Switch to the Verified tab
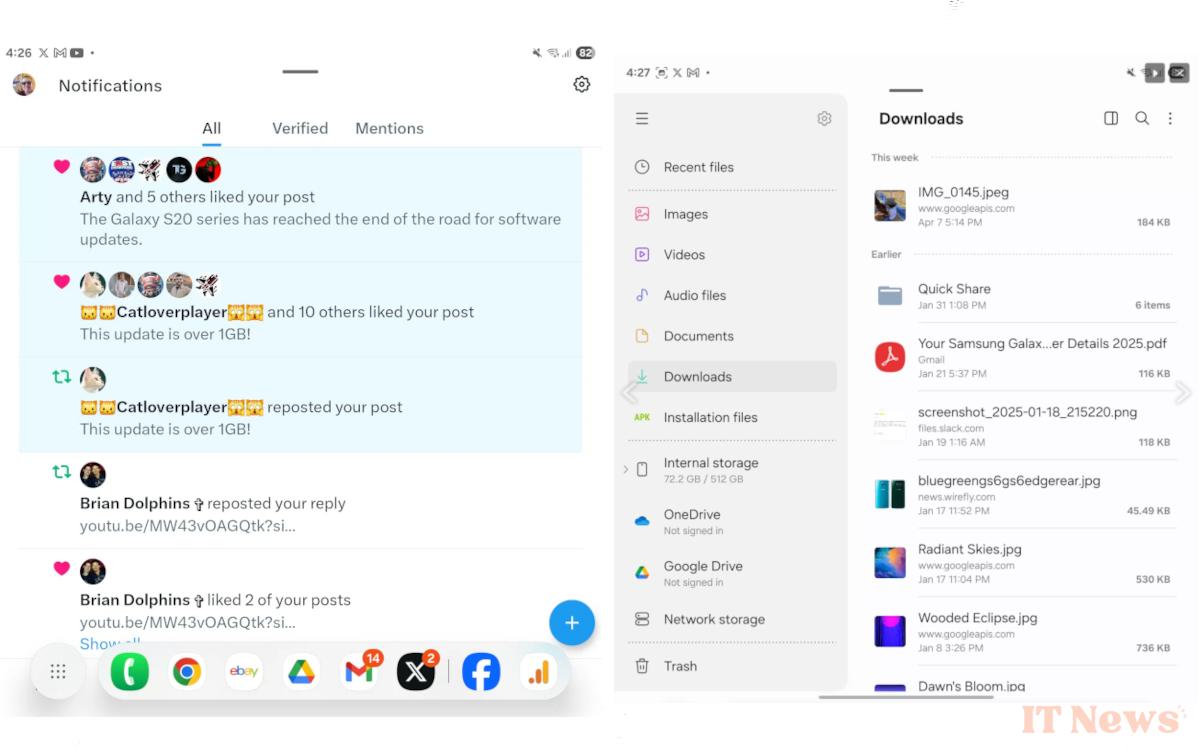 pos(300,128)
